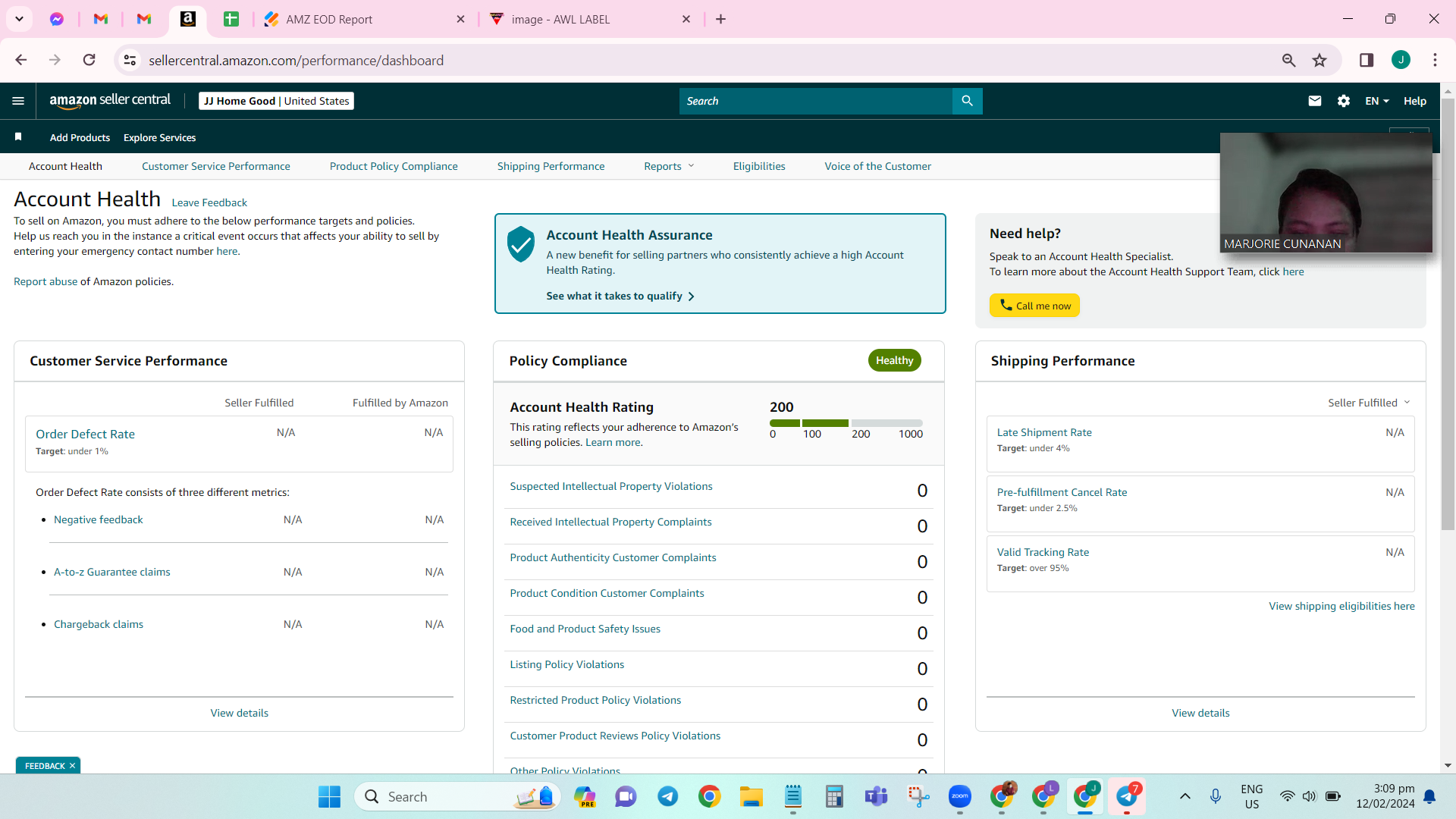Expand the Reports dropdown menu
This screenshot has height=819, width=1456.
click(669, 166)
